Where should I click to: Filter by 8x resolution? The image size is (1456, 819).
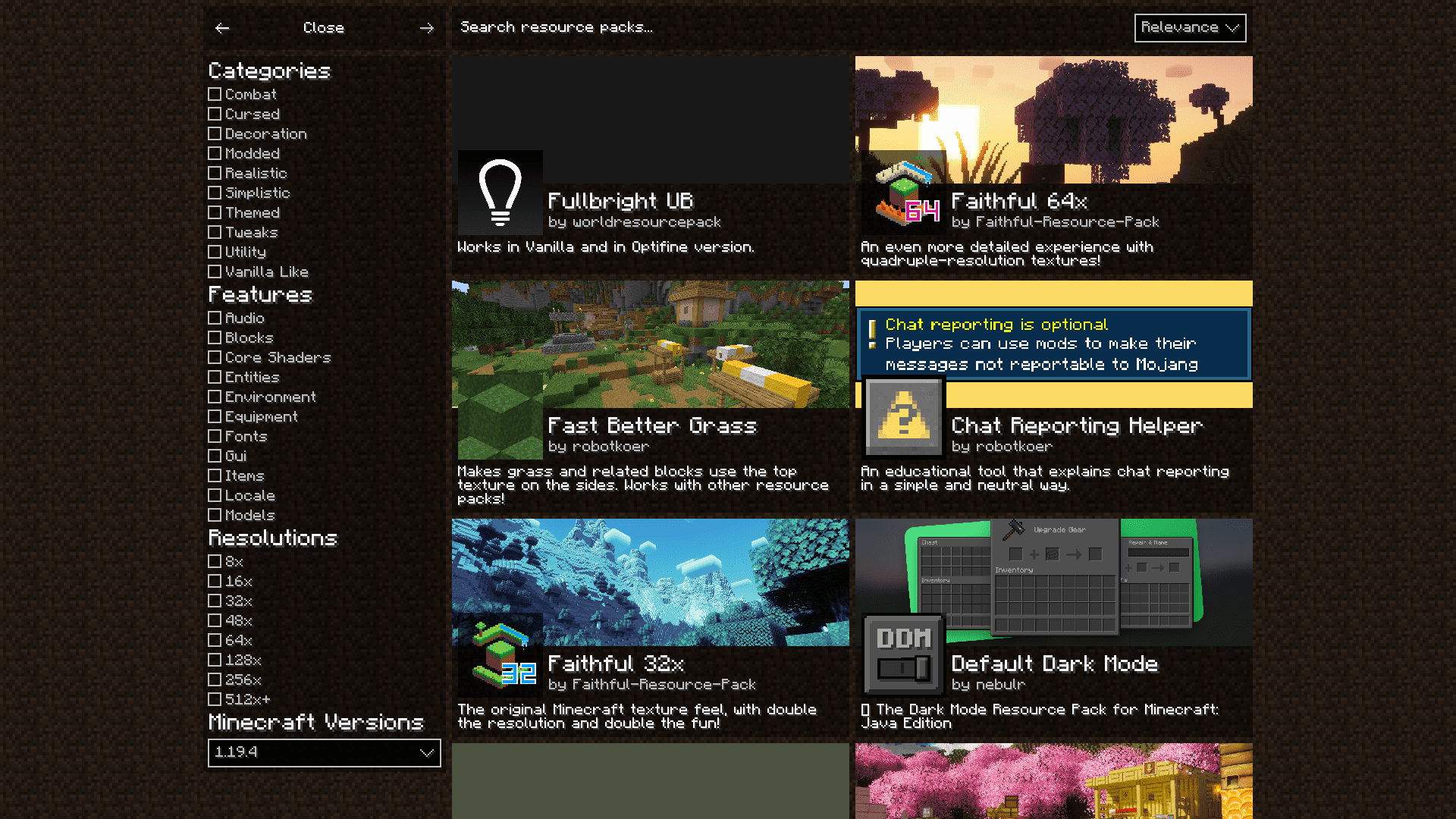click(215, 561)
